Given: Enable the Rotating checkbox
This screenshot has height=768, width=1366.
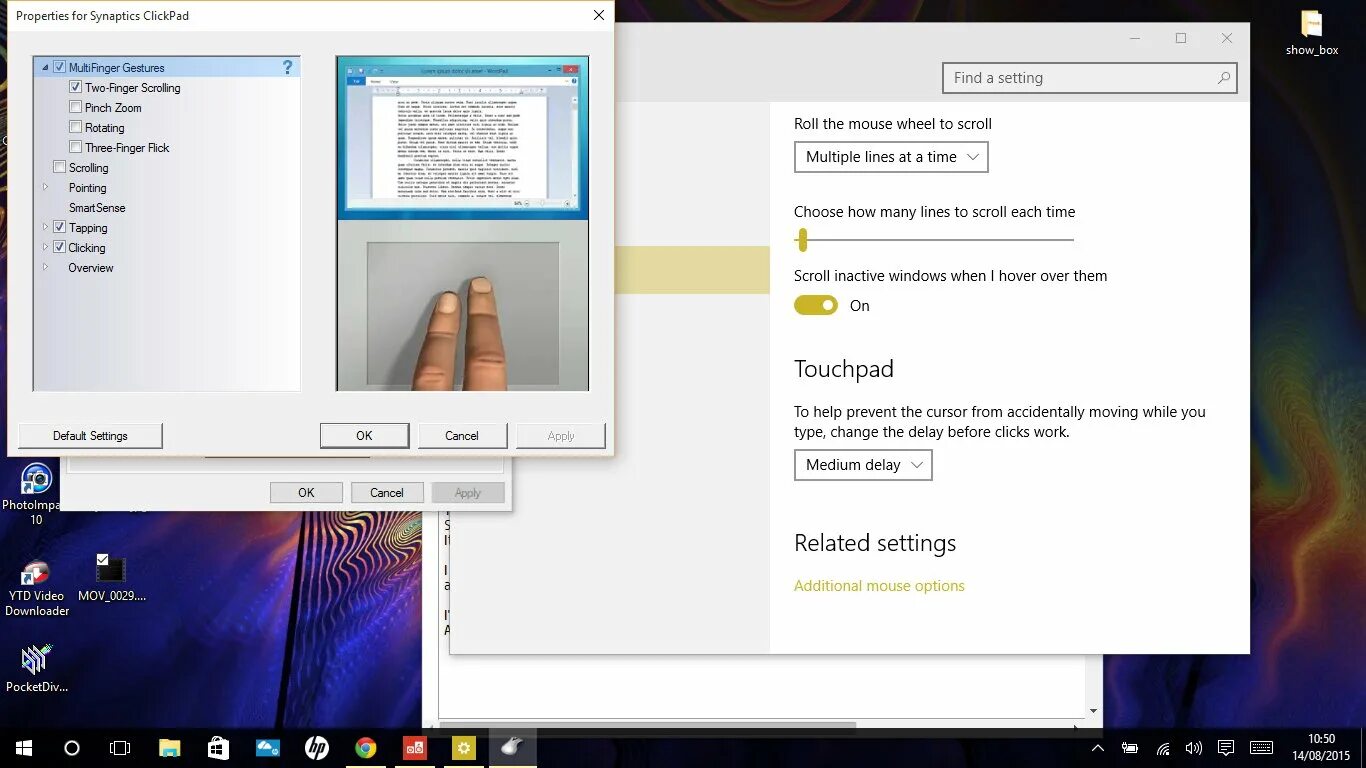Looking at the screenshot, I should tap(76, 127).
